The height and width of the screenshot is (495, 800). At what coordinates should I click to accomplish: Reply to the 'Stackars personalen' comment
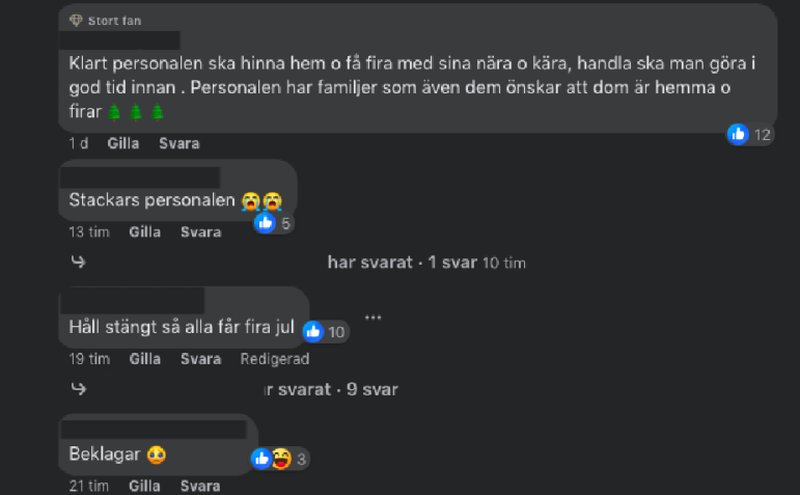pyautogui.click(x=201, y=232)
